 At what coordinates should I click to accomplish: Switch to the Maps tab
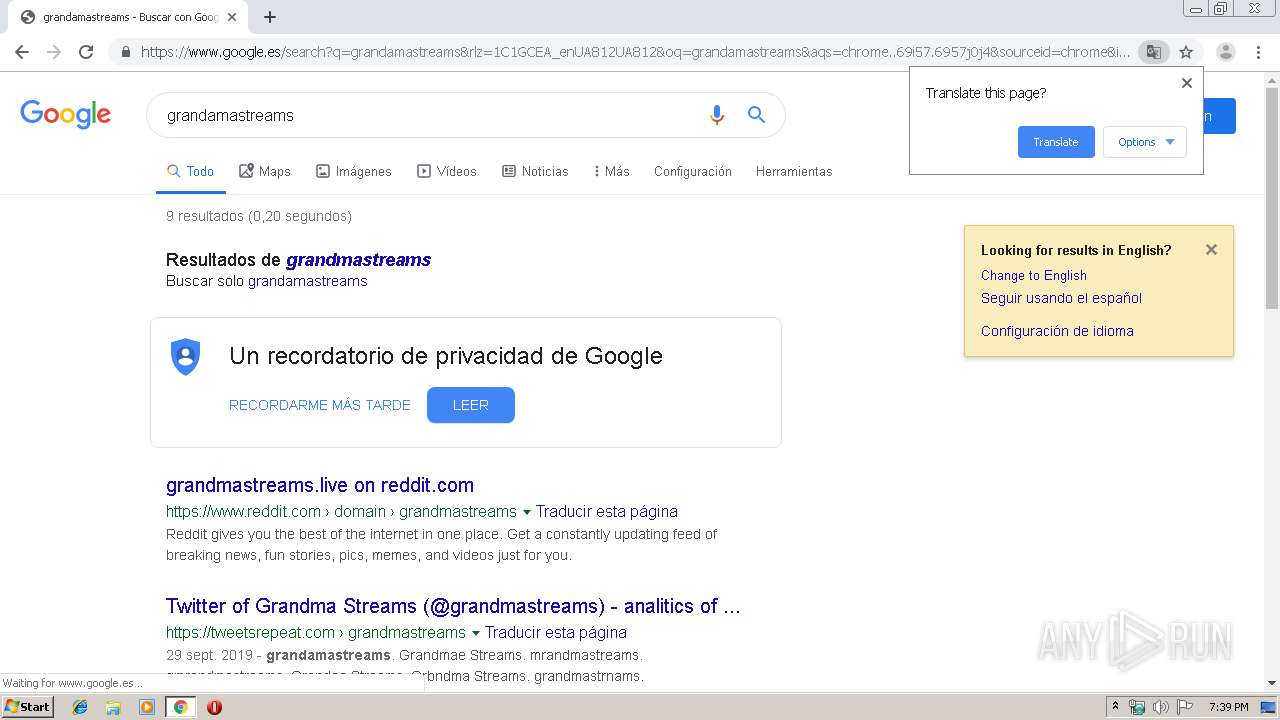point(265,171)
